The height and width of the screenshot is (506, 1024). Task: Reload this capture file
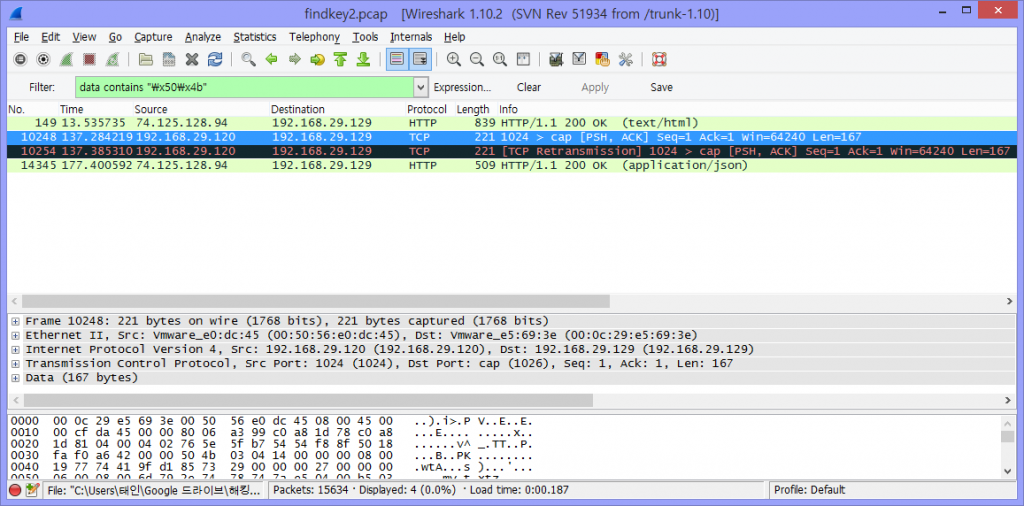point(215,59)
